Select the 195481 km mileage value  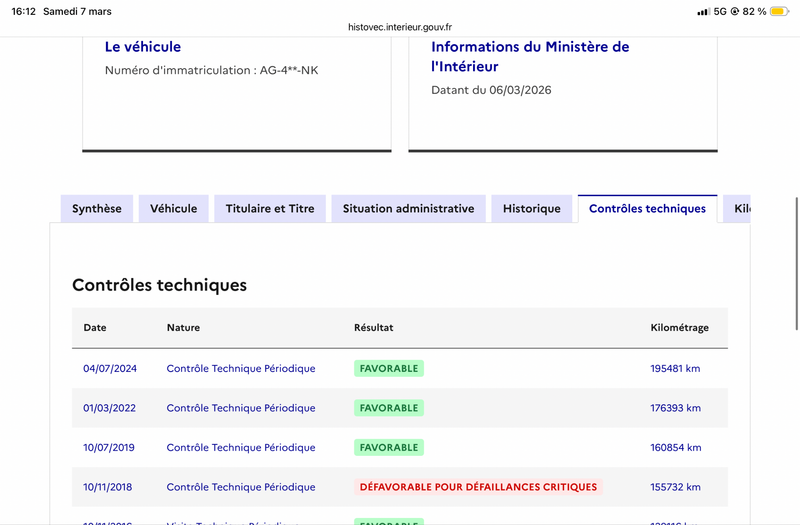tap(675, 368)
